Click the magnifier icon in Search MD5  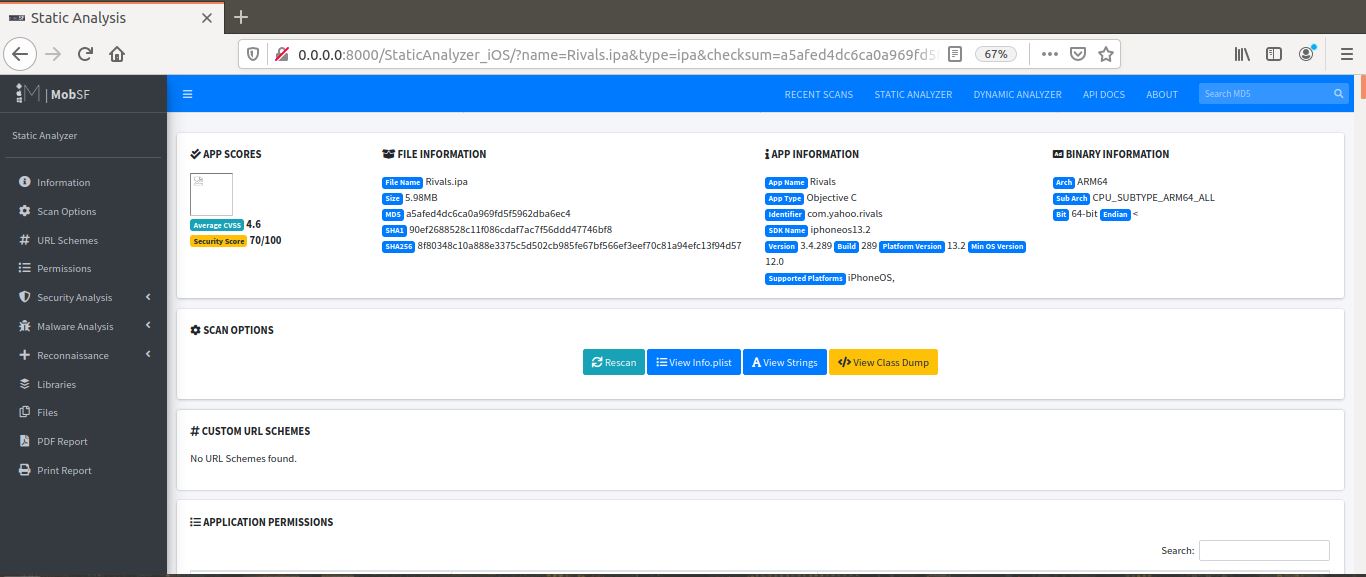click(x=1339, y=94)
